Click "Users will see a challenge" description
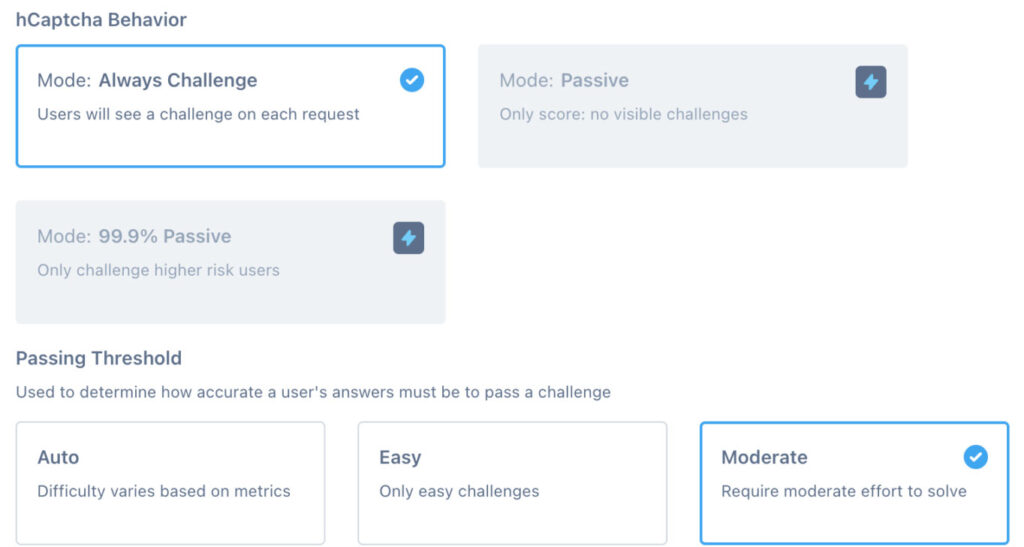This screenshot has height=547, width=1024. click(198, 114)
